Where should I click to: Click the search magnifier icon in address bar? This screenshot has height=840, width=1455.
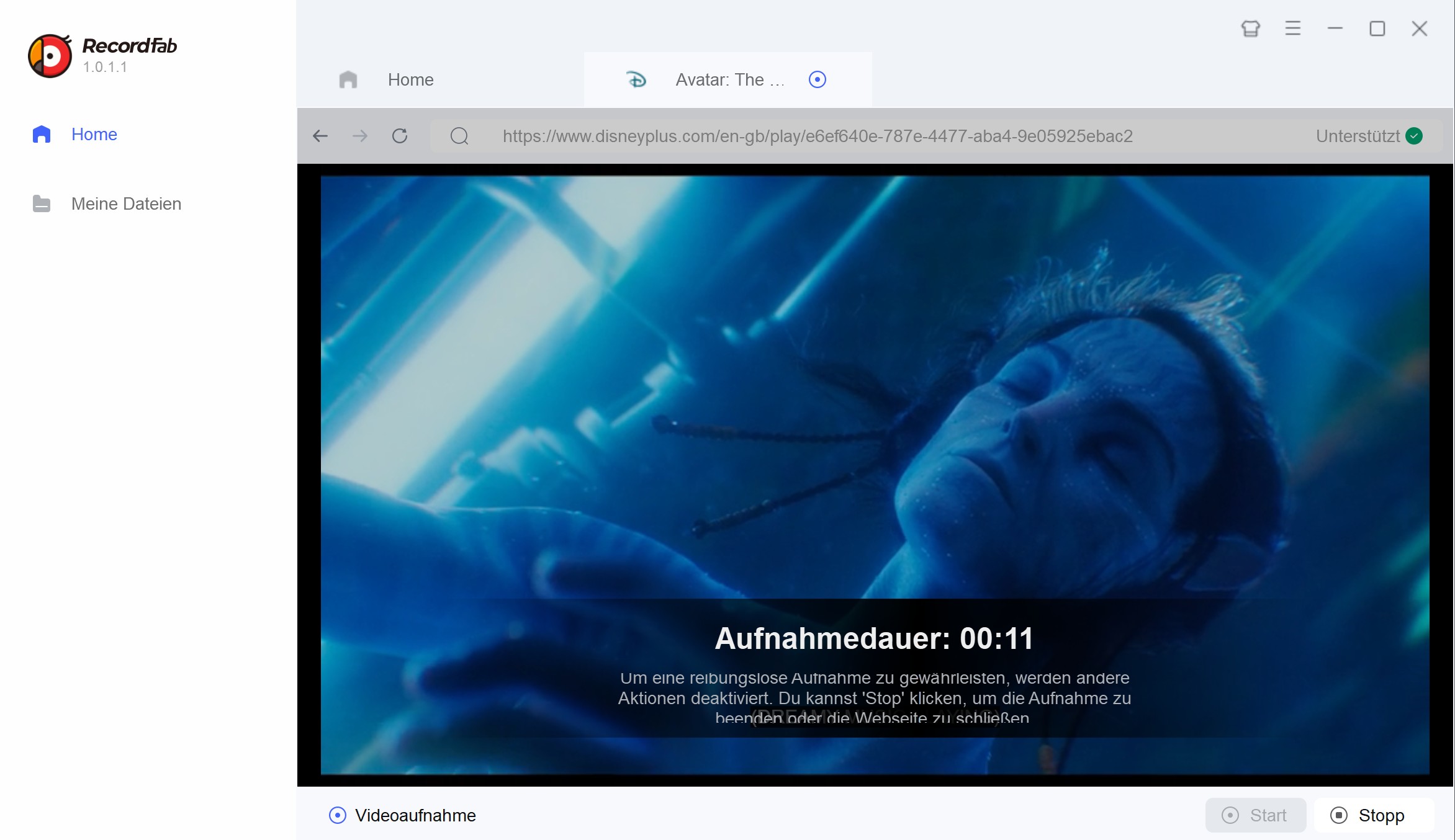point(459,136)
